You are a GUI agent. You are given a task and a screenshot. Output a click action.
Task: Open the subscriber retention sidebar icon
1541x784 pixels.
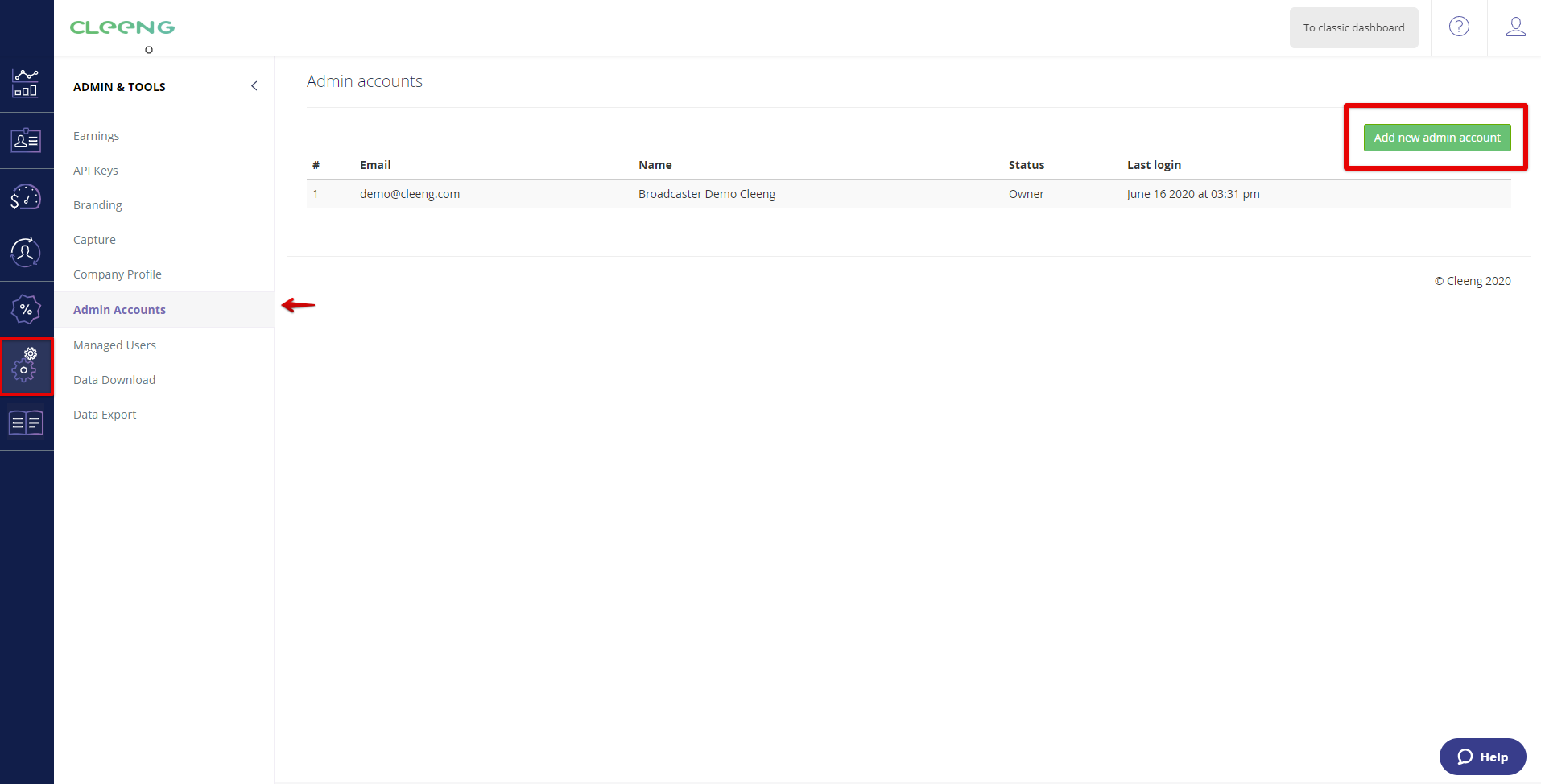click(26, 253)
